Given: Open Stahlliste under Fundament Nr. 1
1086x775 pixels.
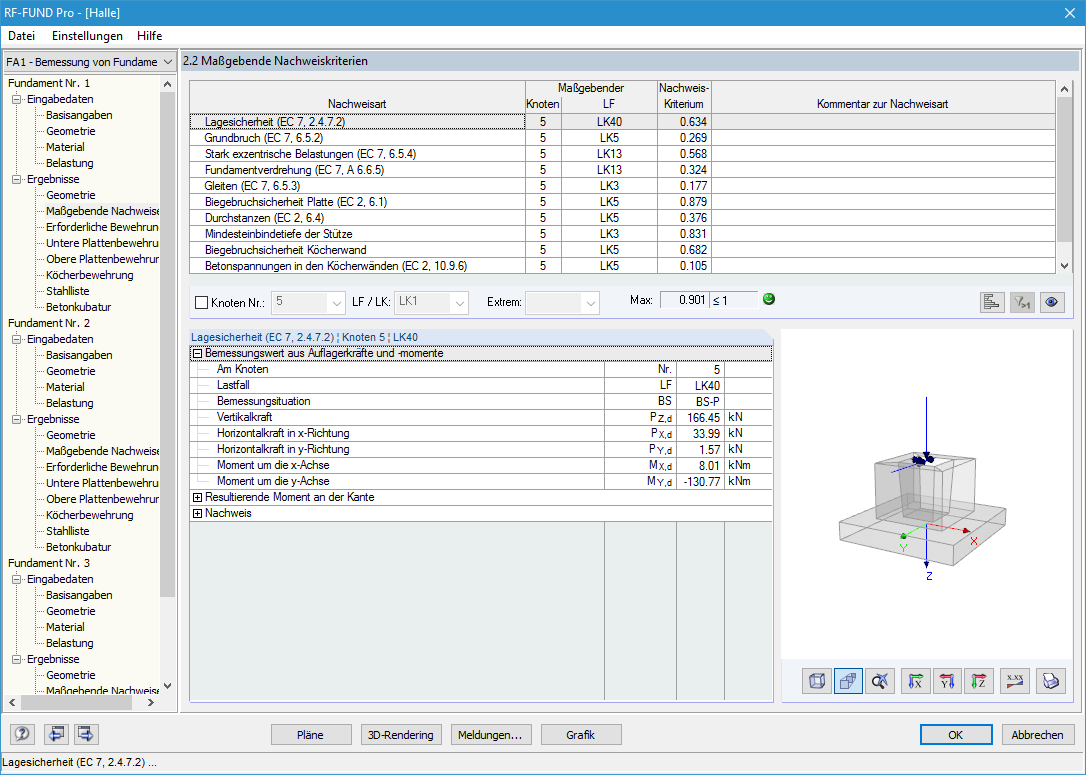Looking at the screenshot, I should click(67, 291).
